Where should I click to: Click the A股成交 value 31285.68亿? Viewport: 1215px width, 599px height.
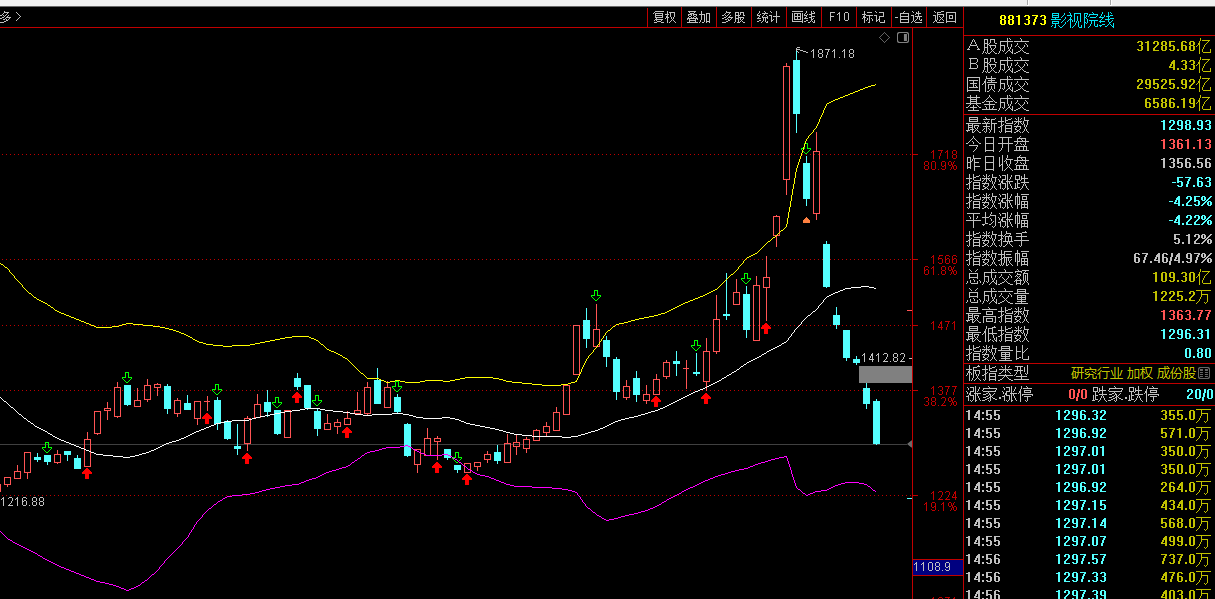pyautogui.click(x=1174, y=47)
